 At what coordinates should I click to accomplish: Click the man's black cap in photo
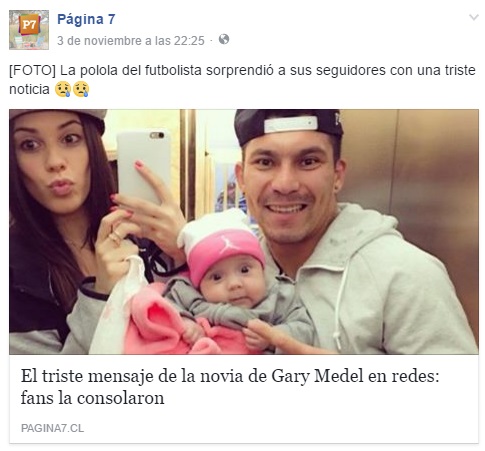[288, 125]
